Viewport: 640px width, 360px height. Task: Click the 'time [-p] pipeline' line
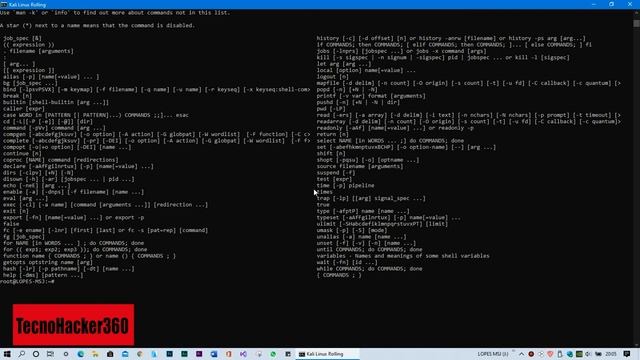[345, 185]
